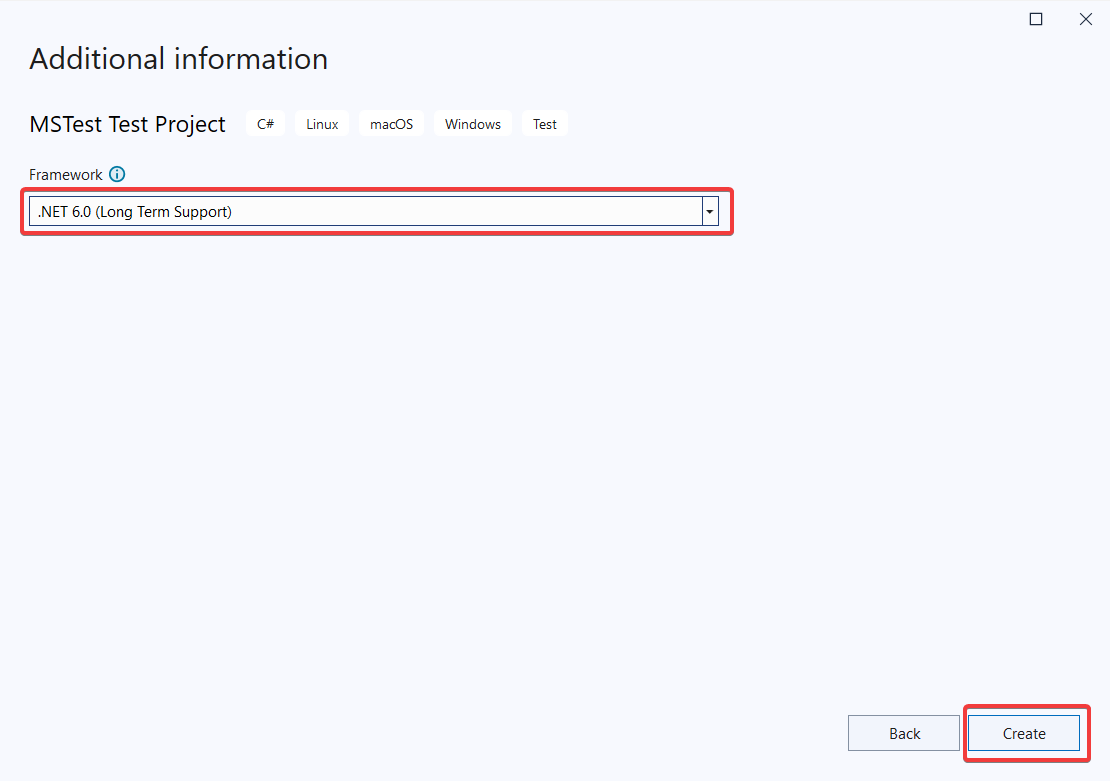Click the Linux platform tag
Viewport: 1110px width, 781px height.
[322, 123]
